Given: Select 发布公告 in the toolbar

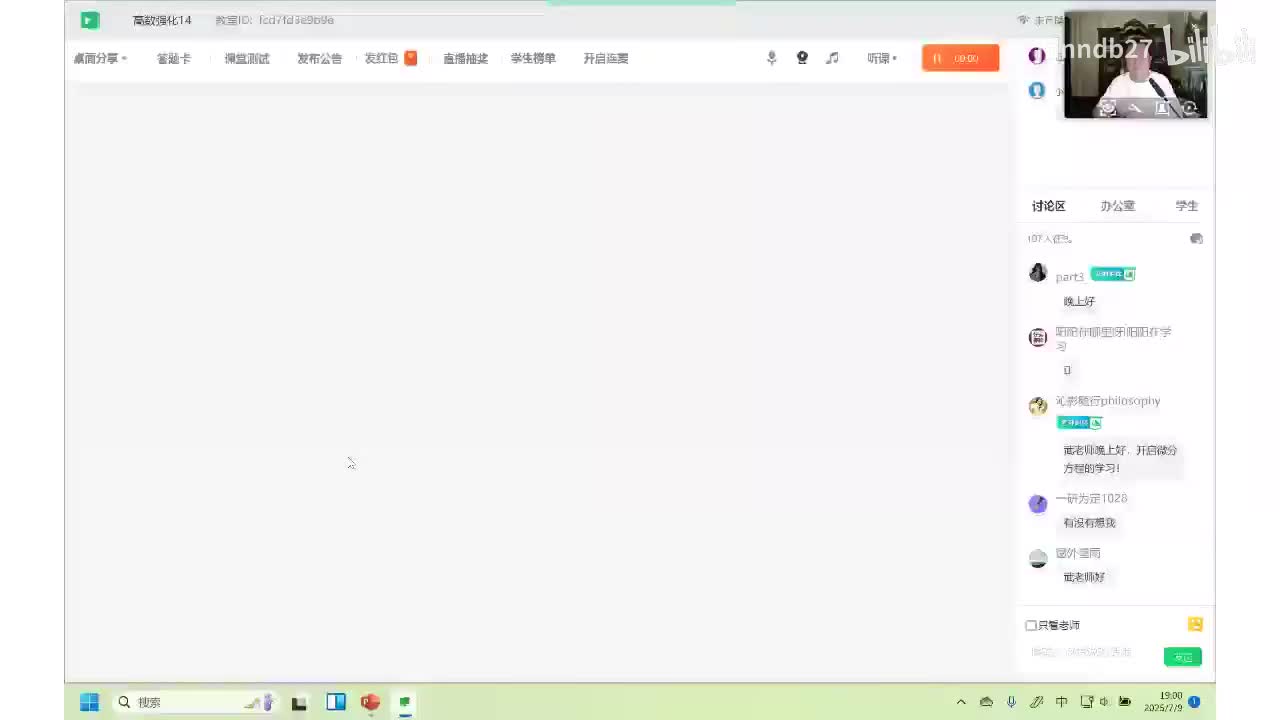Looking at the screenshot, I should click(x=319, y=58).
